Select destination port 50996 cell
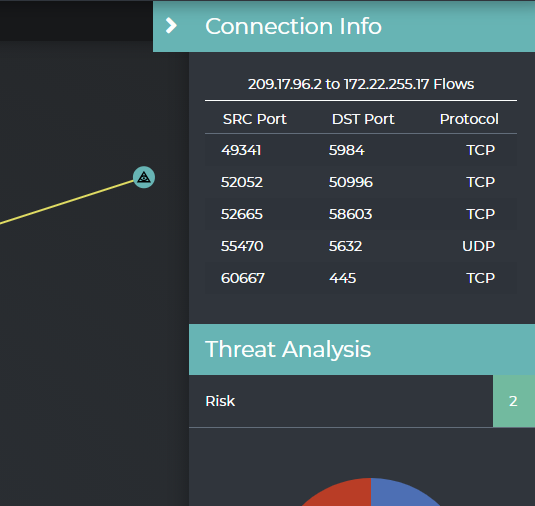This screenshot has height=506, width=535. tap(351, 182)
